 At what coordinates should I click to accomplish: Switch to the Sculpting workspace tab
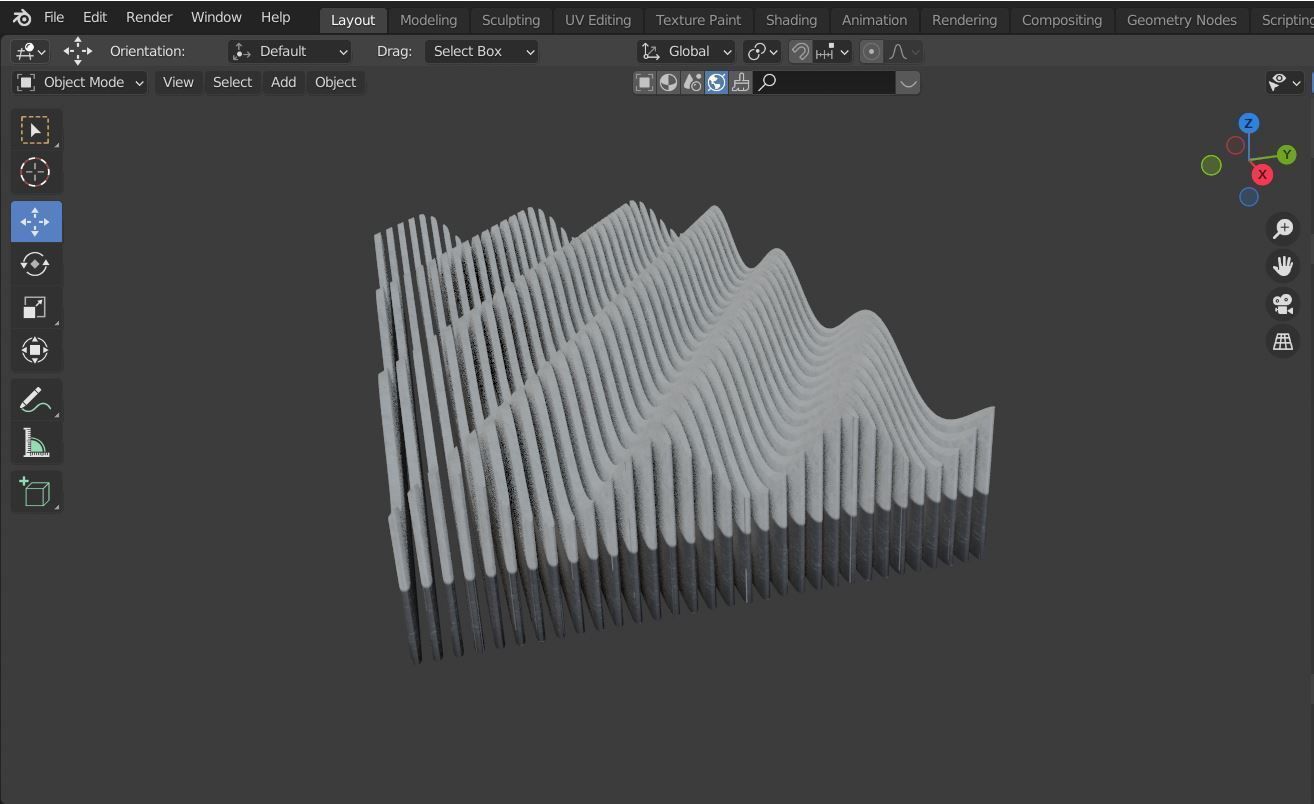click(510, 20)
